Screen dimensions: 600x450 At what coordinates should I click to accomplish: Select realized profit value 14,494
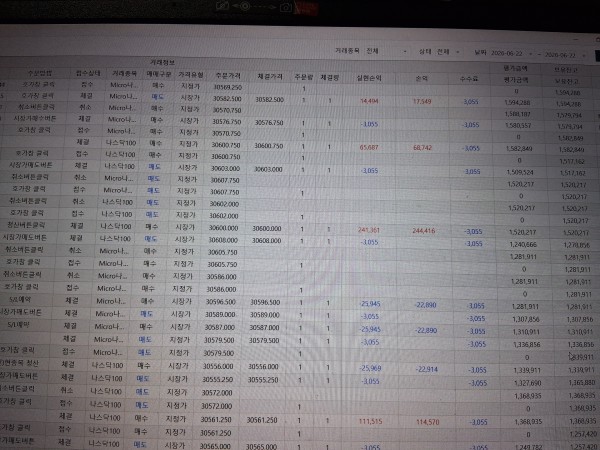369,101
